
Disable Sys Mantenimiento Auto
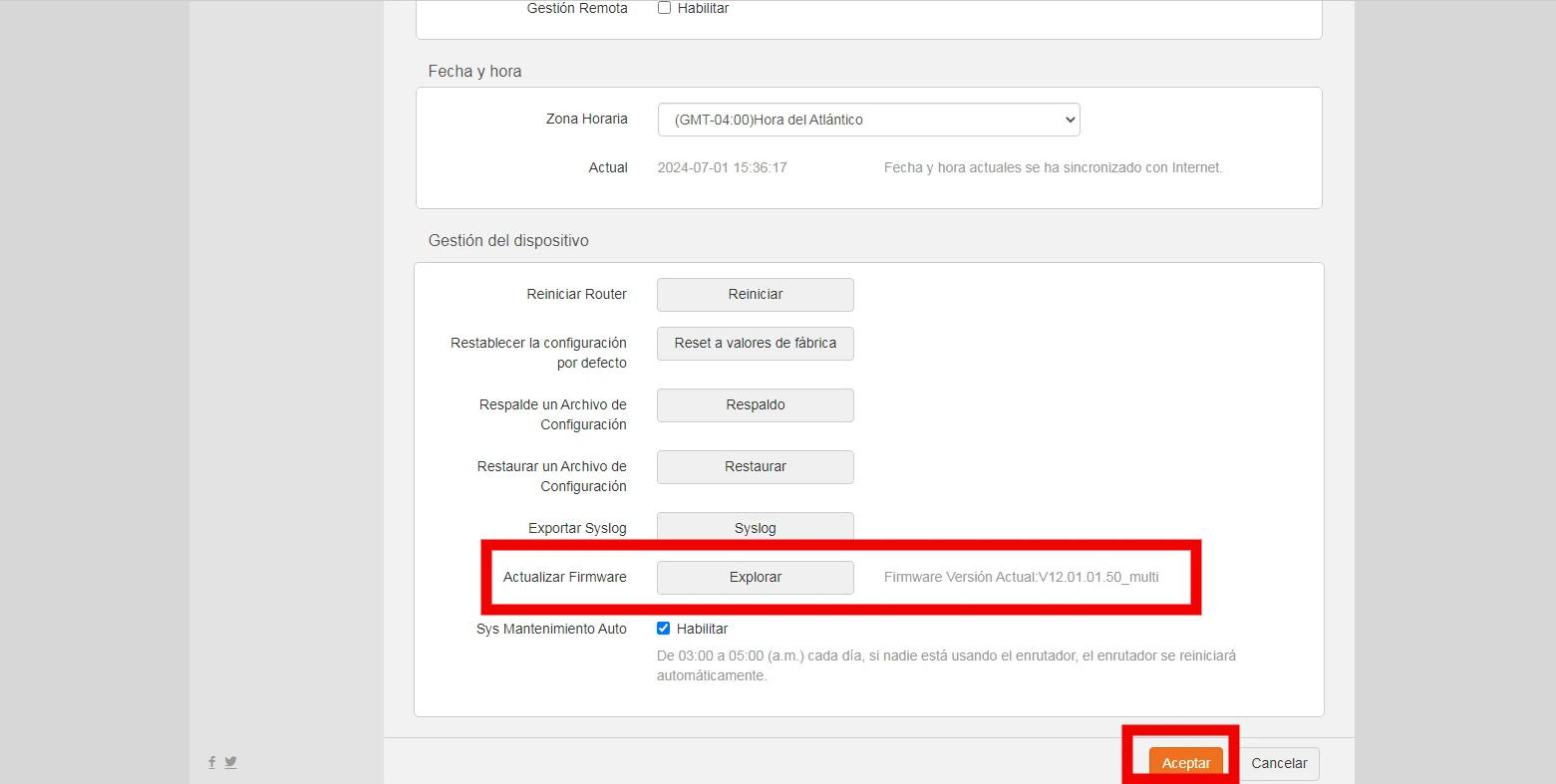(x=663, y=628)
